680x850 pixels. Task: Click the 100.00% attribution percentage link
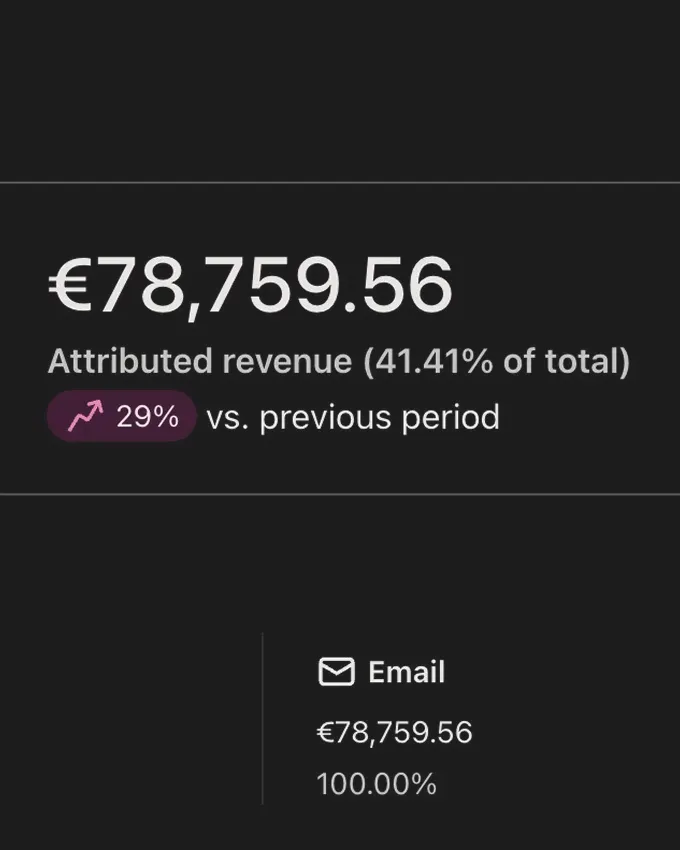coord(375,784)
